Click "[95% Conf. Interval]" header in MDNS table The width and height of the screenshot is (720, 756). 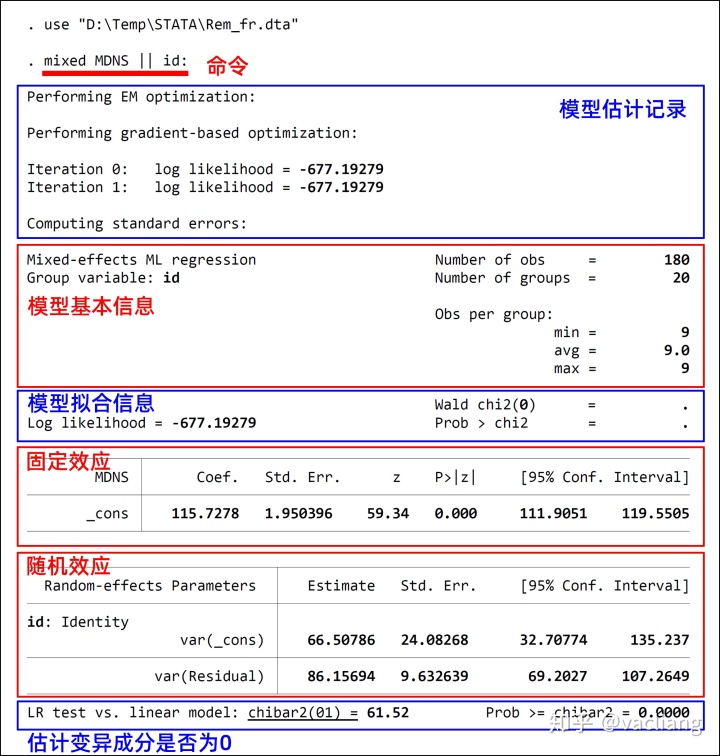pos(605,477)
